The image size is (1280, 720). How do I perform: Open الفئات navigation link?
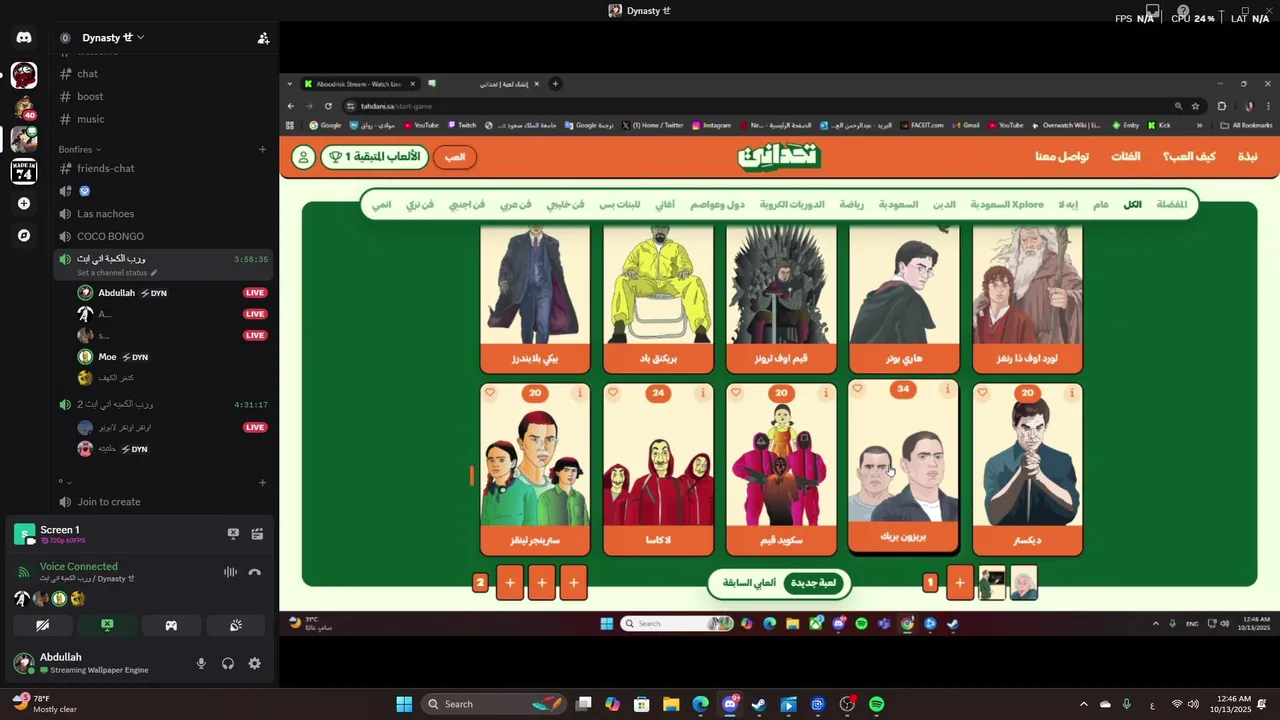click(x=1125, y=157)
